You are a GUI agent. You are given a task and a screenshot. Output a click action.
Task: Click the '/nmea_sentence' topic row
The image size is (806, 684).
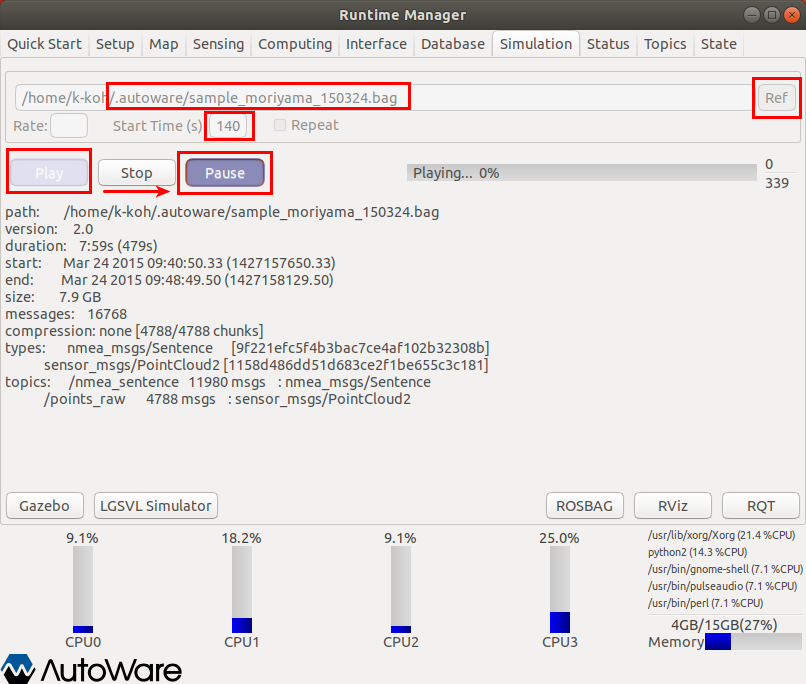tap(250, 382)
